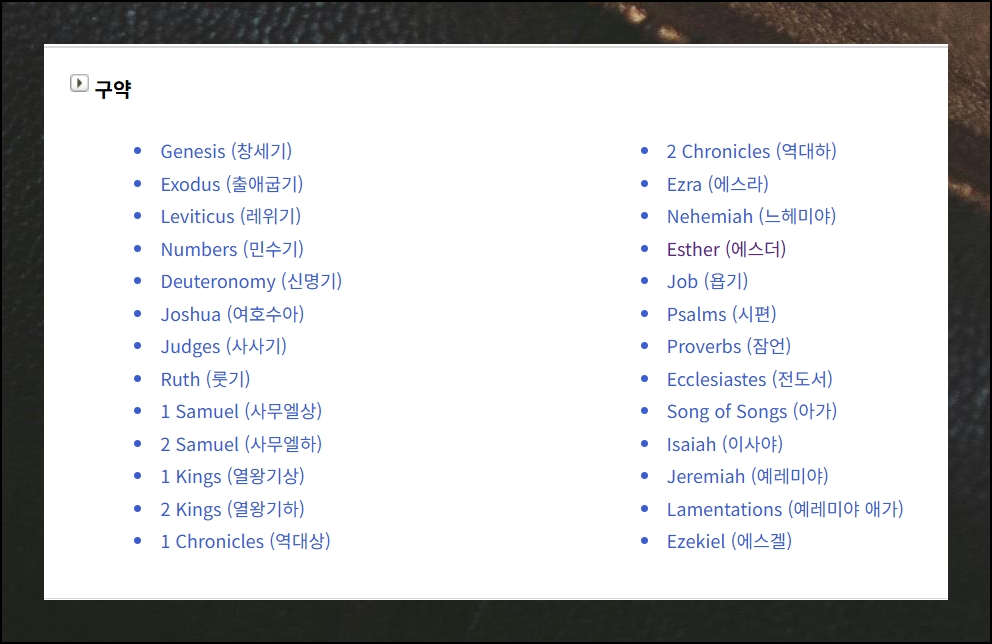Open Proverbs (잠언) page
The height and width of the screenshot is (644, 992).
click(729, 347)
